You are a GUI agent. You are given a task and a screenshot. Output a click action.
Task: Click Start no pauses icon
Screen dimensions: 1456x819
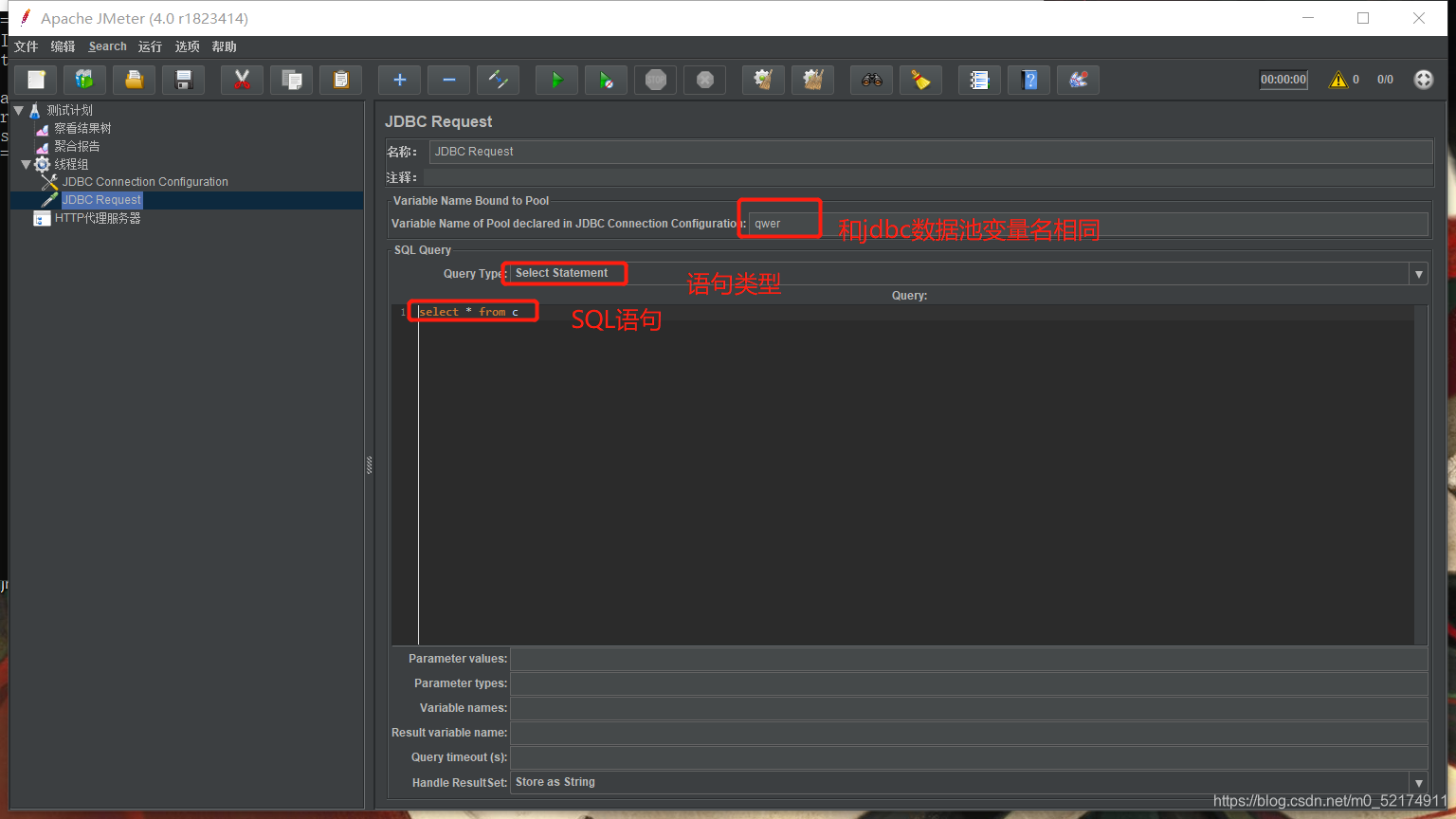(606, 80)
